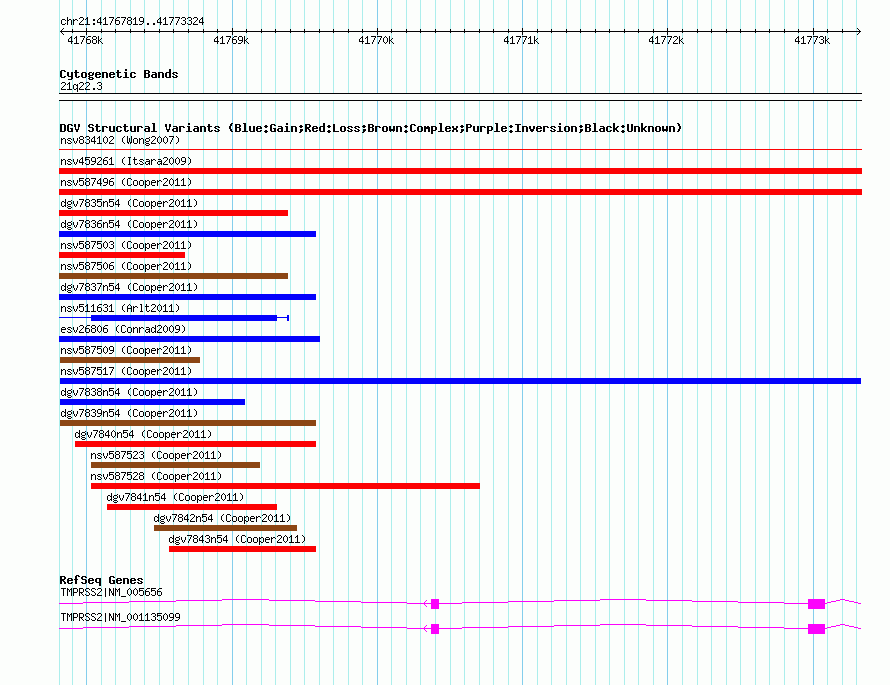Click nsv587523 (Cooper2011) label
890x685 pixels.
point(156,455)
